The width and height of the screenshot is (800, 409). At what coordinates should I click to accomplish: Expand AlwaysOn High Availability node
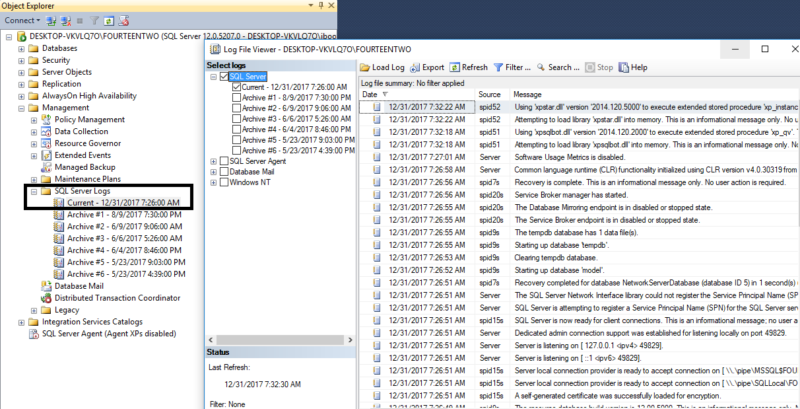point(21,96)
